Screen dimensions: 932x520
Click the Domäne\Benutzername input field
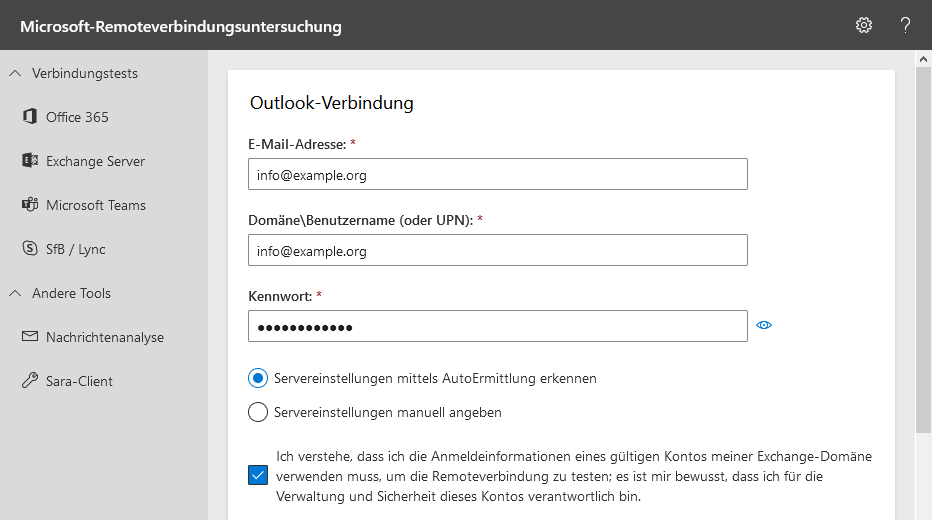point(498,250)
